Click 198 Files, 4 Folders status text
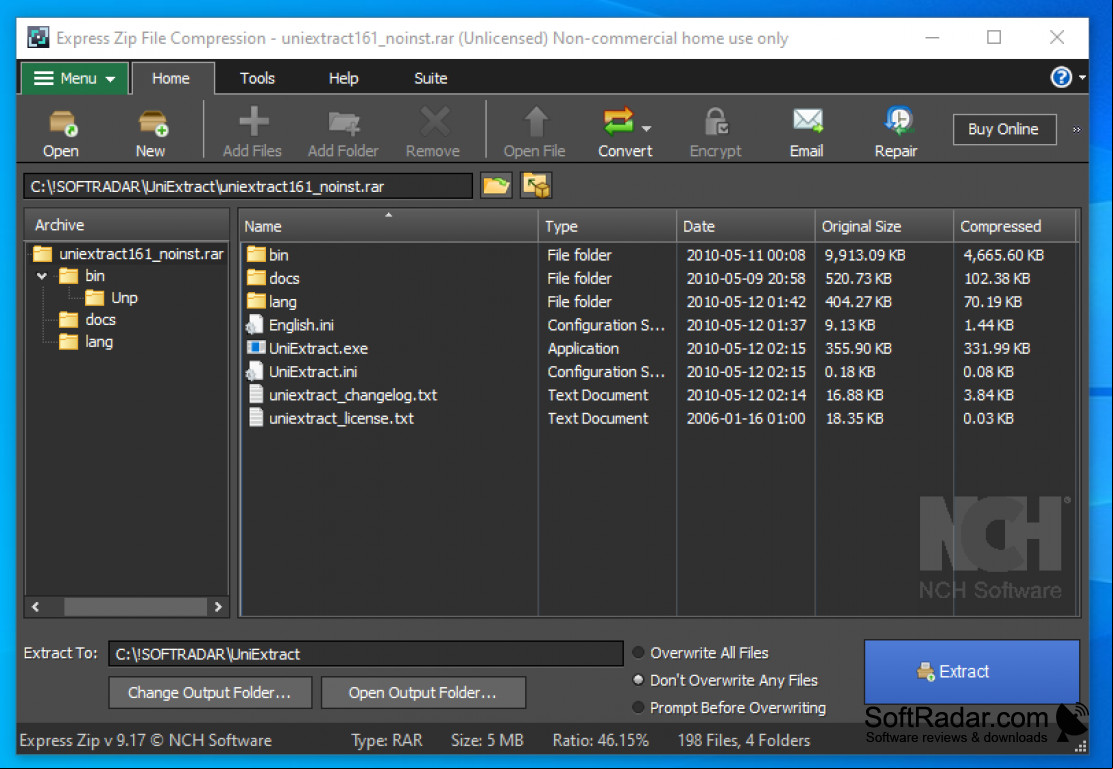The height and width of the screenshot is (769, 1113). pos(743,740)
